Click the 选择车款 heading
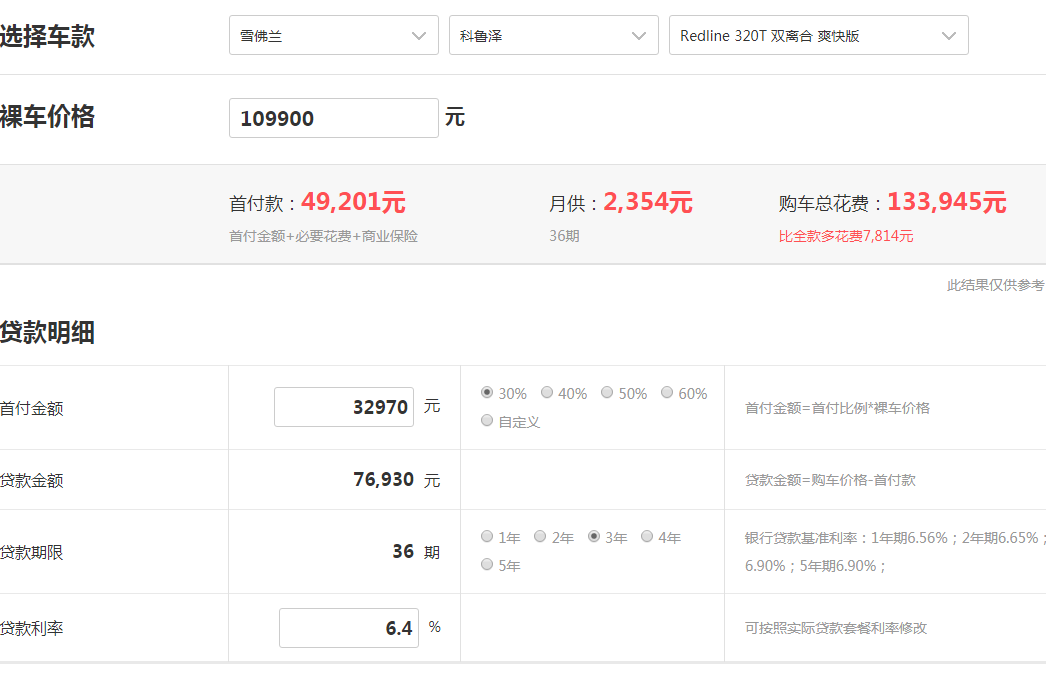This screenshot has height=685, width=1046. pyautogui.click(x=47, y=36)
